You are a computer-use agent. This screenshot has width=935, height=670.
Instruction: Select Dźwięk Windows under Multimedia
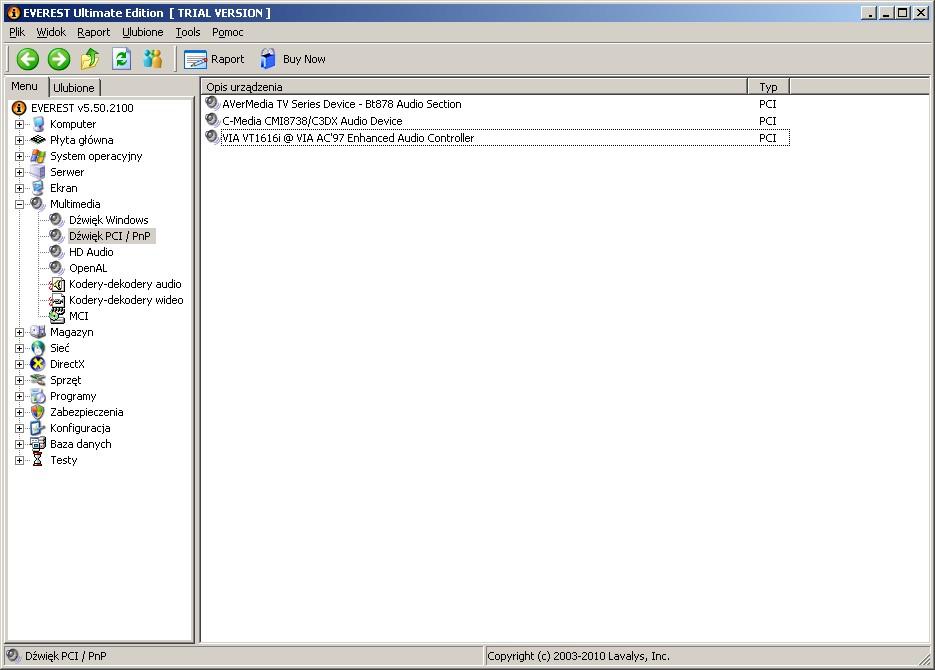[109, 220]
